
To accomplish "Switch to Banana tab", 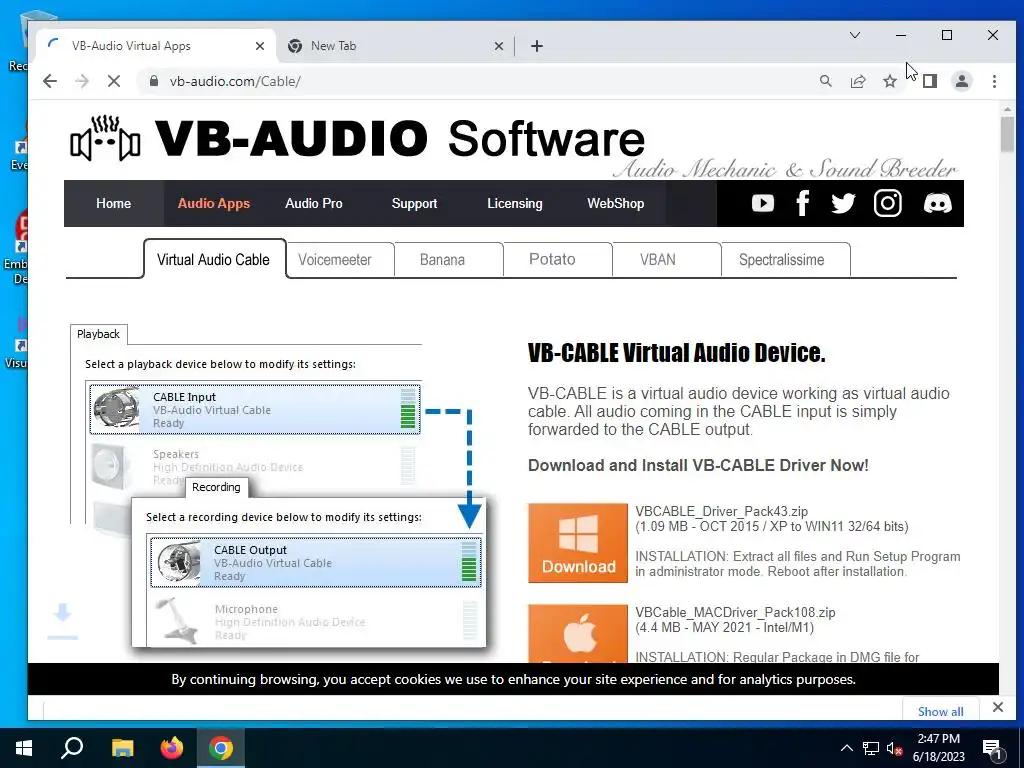I will click(x=442, y=259).
